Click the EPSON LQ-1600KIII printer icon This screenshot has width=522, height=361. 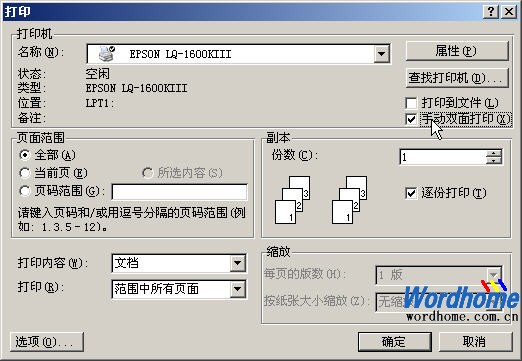pos(107,54)
